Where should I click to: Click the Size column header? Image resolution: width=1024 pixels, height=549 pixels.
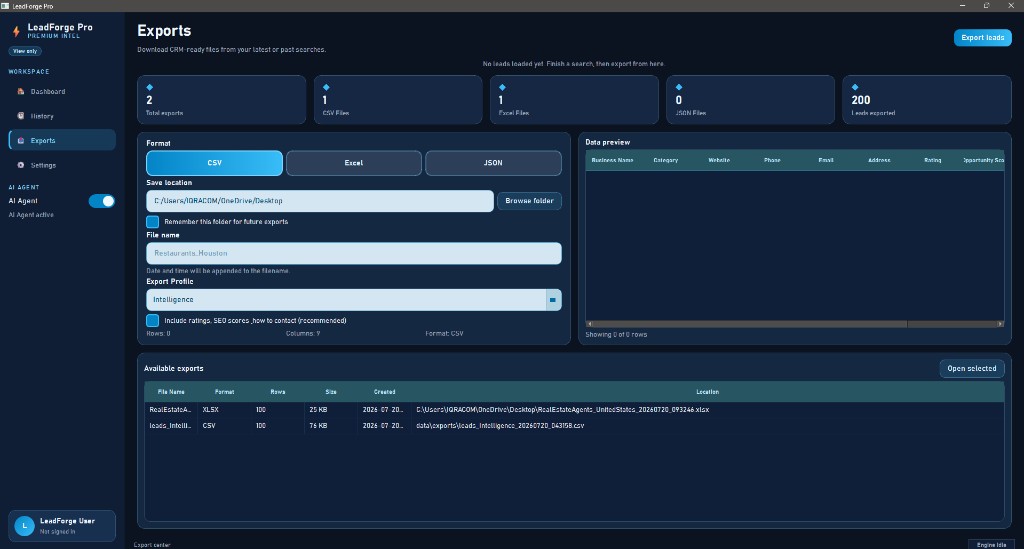[331, 392]
